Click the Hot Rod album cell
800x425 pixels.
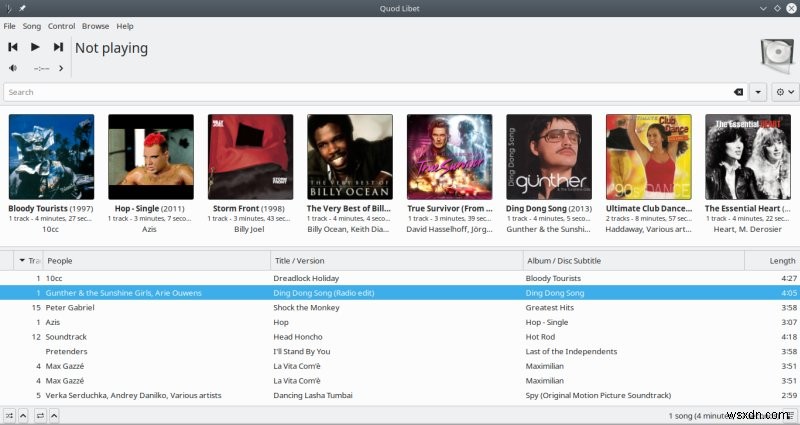point(540,337)
